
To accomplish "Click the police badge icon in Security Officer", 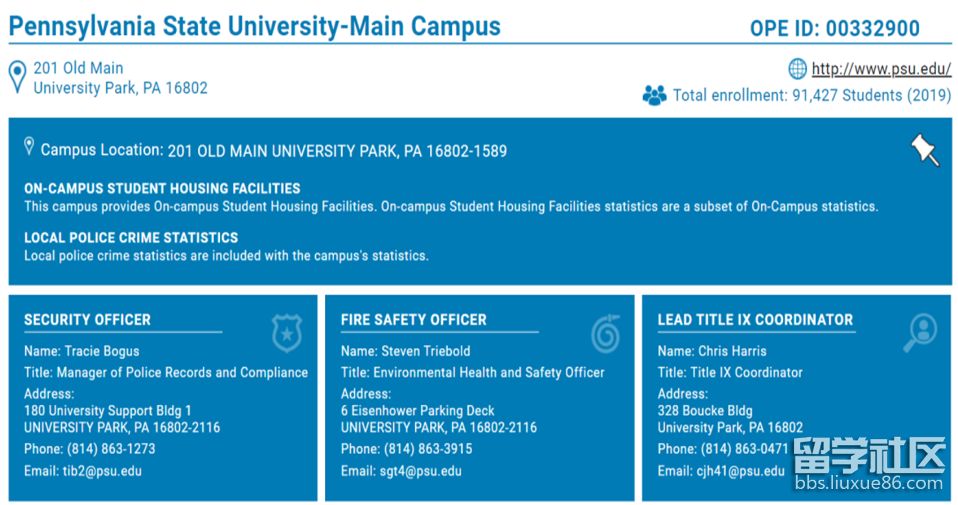I will [287, 333].
